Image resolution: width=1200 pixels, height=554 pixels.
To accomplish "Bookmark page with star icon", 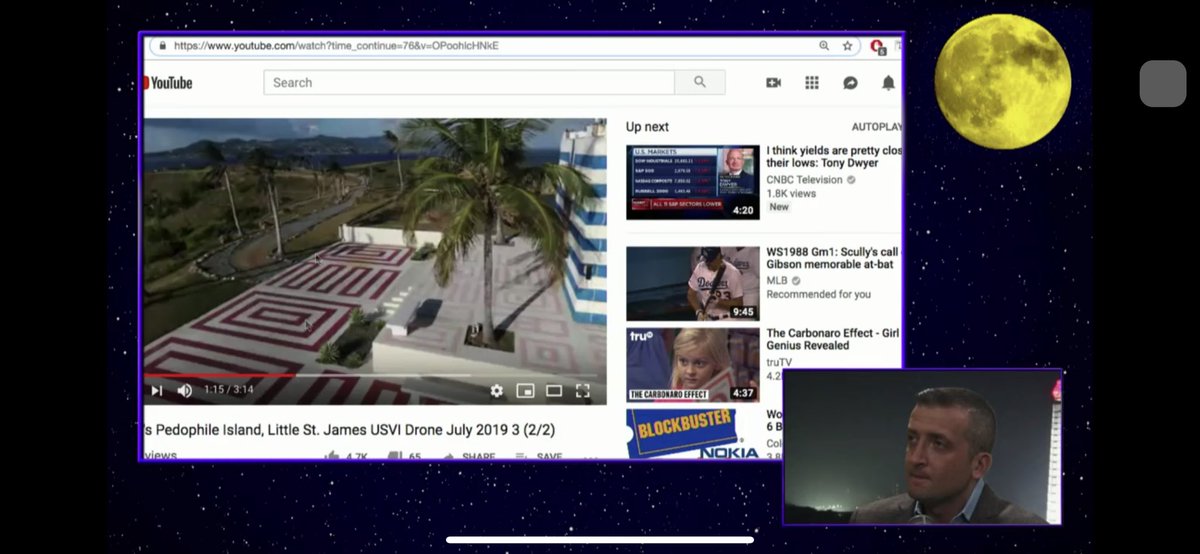I will (847, 46).
